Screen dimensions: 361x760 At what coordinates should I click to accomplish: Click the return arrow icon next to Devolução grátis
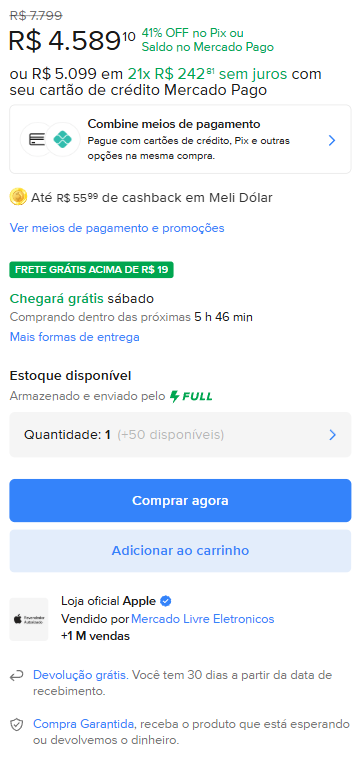[17, 675]
